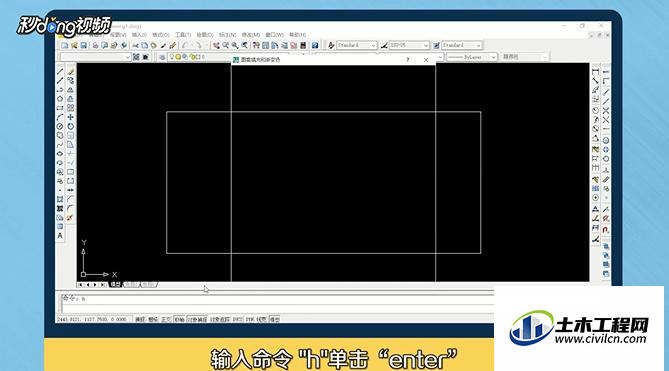The width and height of the screenshot is (669, 371).
Task: Select the Array tool in modify toolbar
Action: point(70,108)
